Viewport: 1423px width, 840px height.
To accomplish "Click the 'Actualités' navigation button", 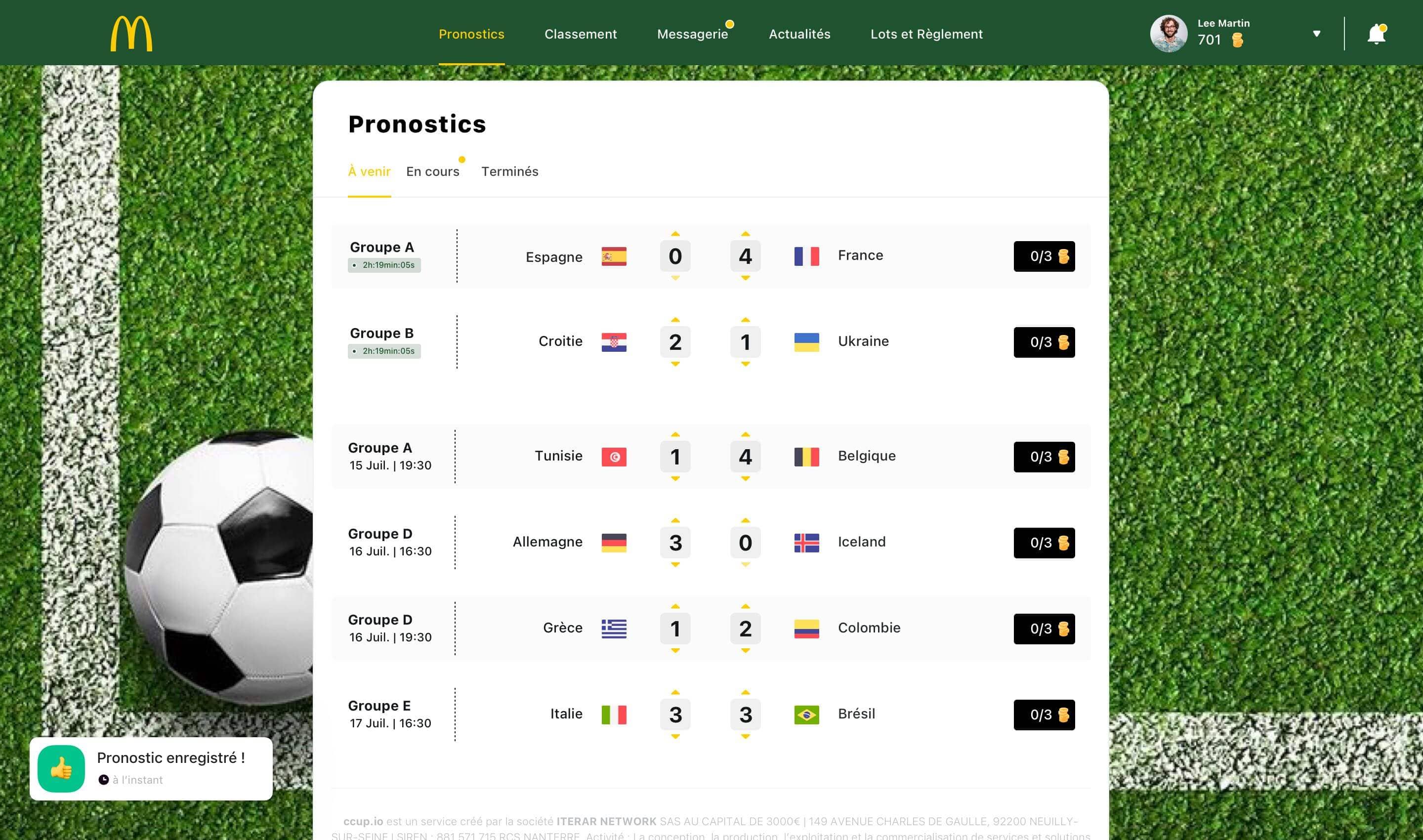I will [x=800, y=33].
